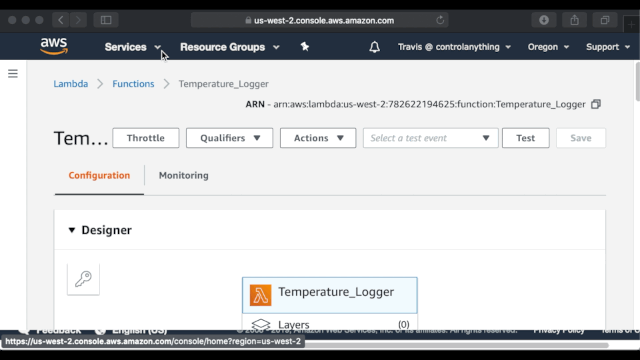Screen dimensions: 640x360
Task: Click the address bar URL field
Action: [320, 20]
